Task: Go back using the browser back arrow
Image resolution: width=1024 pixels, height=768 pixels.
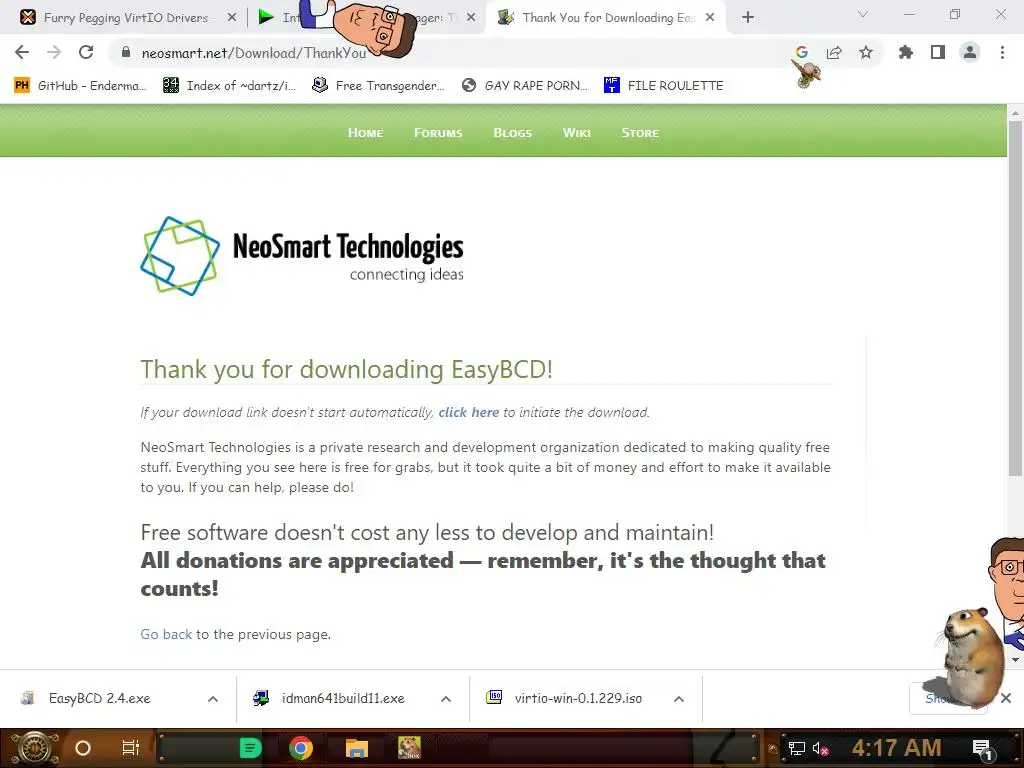Action: point(22,52)
